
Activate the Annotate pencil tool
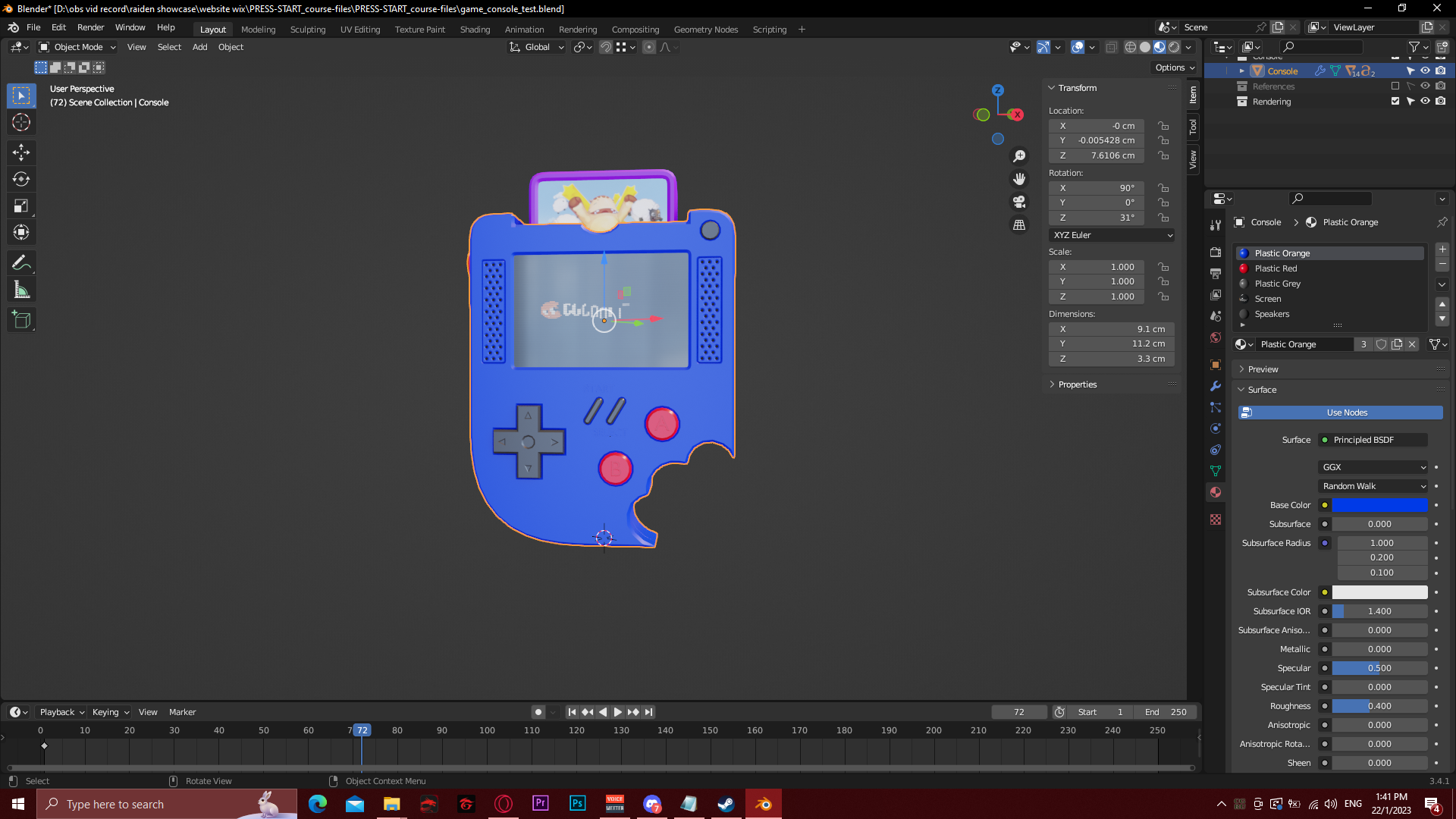(21, 263)
